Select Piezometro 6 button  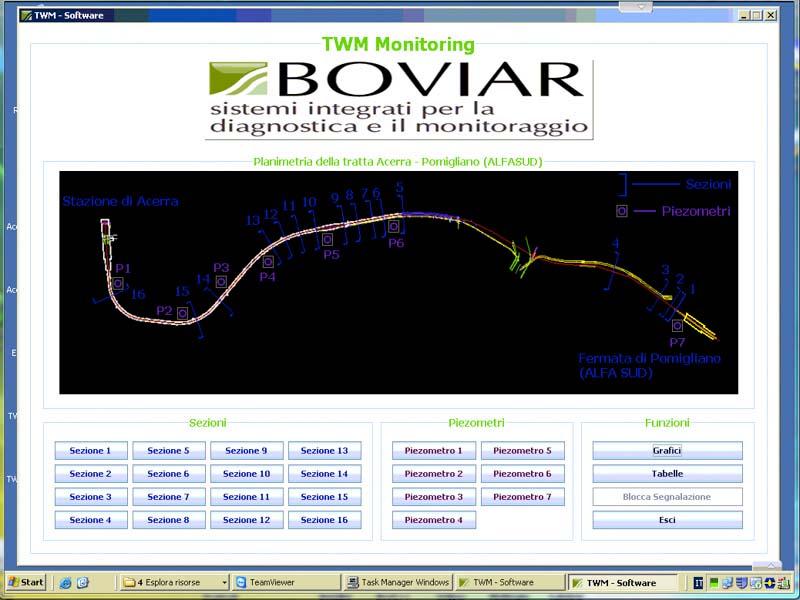522,473
